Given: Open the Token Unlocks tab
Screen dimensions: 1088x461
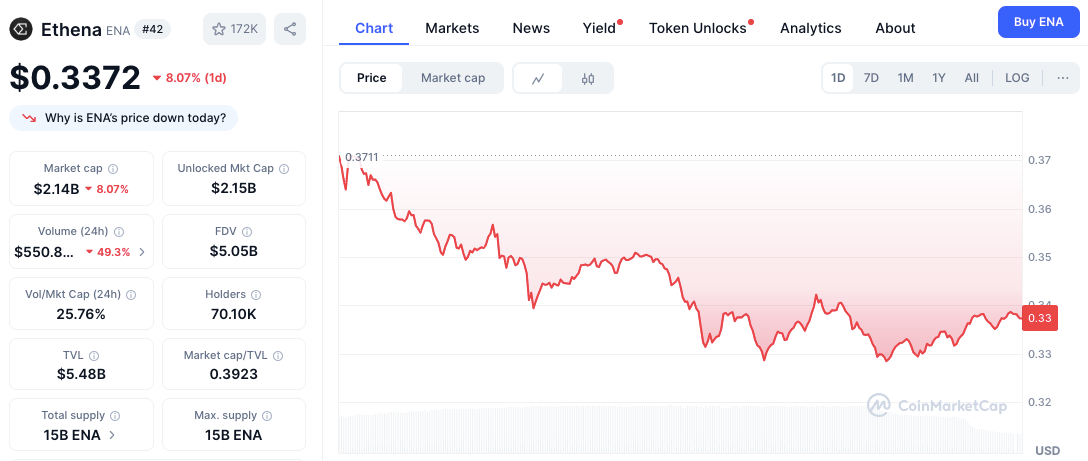Looking at the screenshot, I should click(x=698, y=28).
